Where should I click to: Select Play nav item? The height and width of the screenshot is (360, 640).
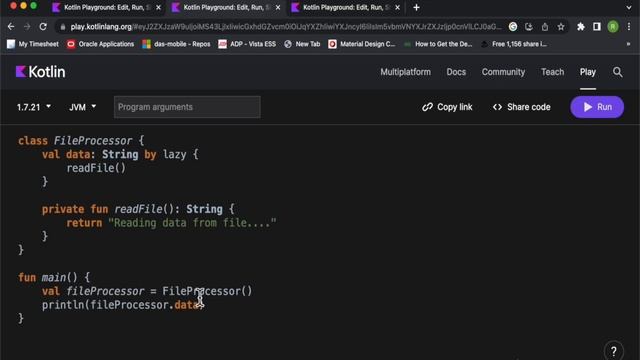click(588, 72)
